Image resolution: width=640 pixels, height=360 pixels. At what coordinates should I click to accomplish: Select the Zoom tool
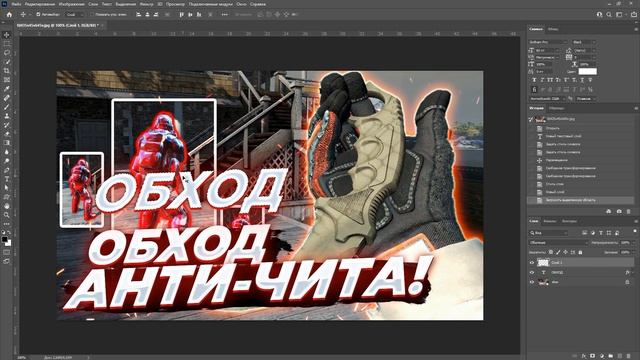(7, 215)
